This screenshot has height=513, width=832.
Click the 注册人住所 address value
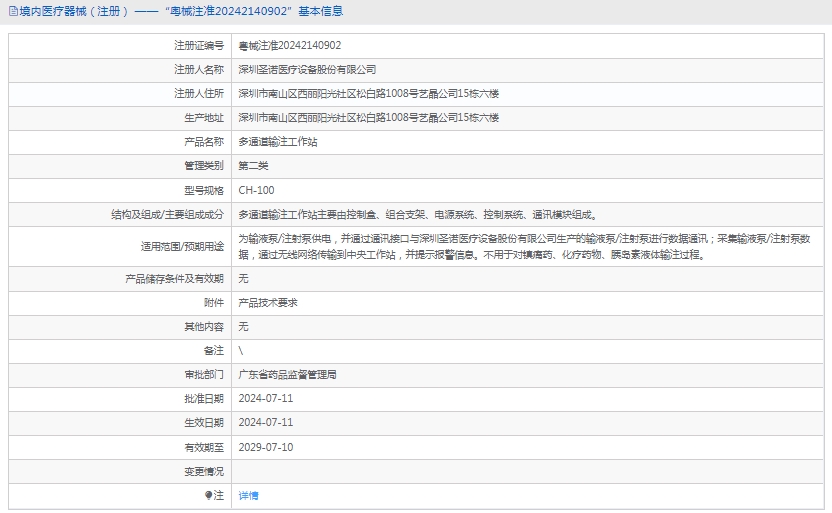[368, 94]
